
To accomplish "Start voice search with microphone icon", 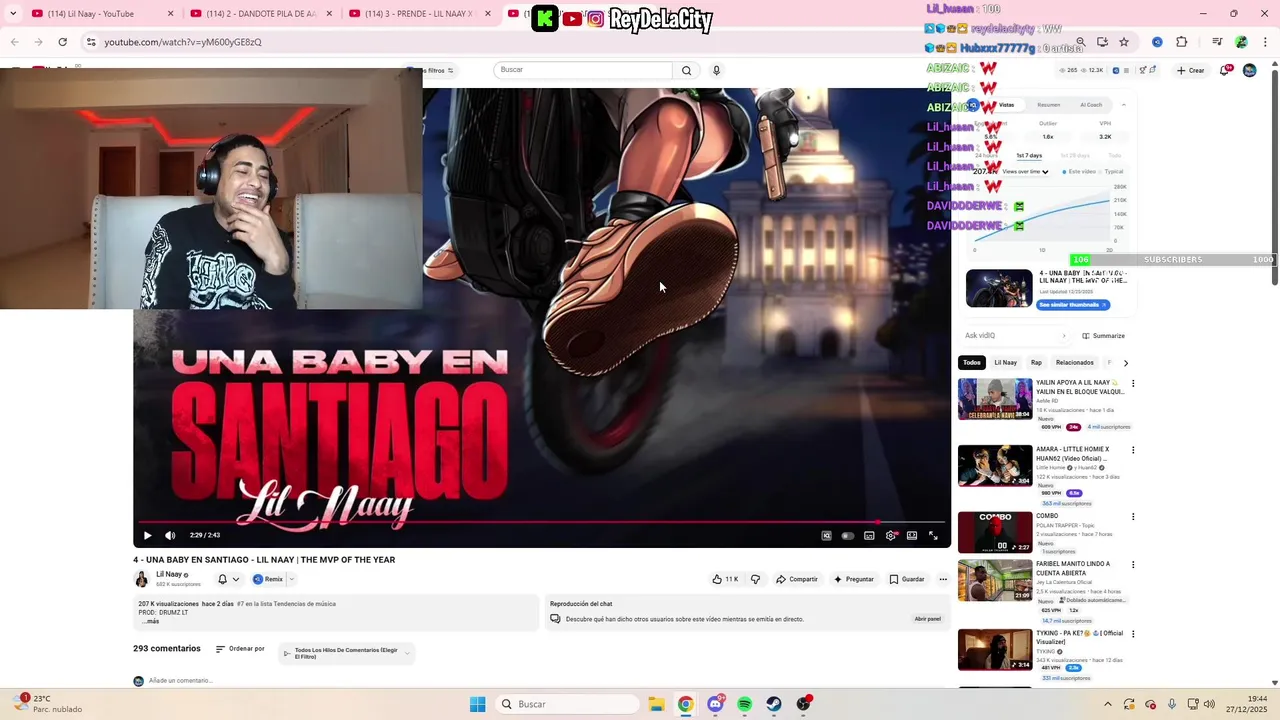I will point(716,70).
